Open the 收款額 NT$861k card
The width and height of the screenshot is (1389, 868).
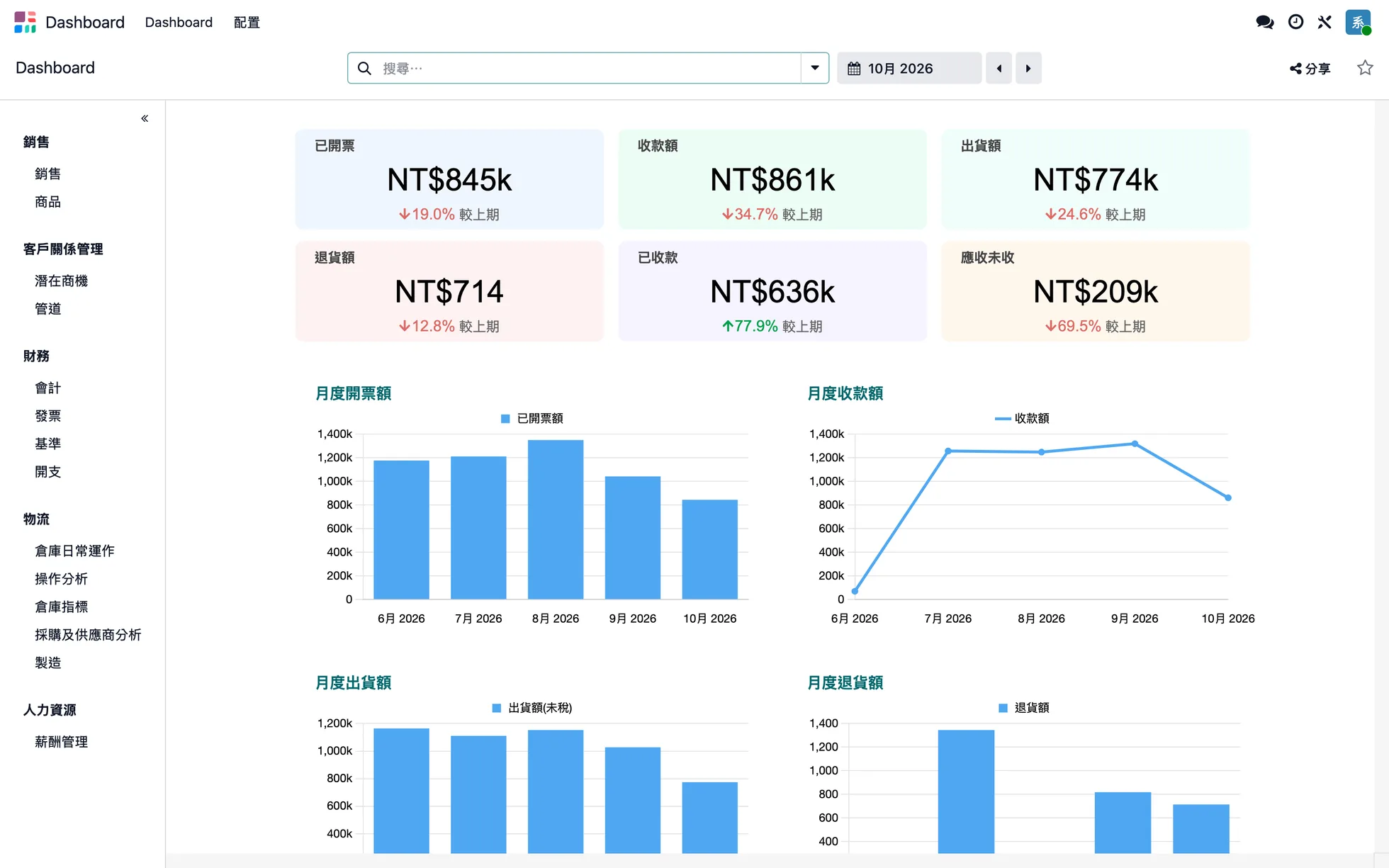tap(772, 179)
